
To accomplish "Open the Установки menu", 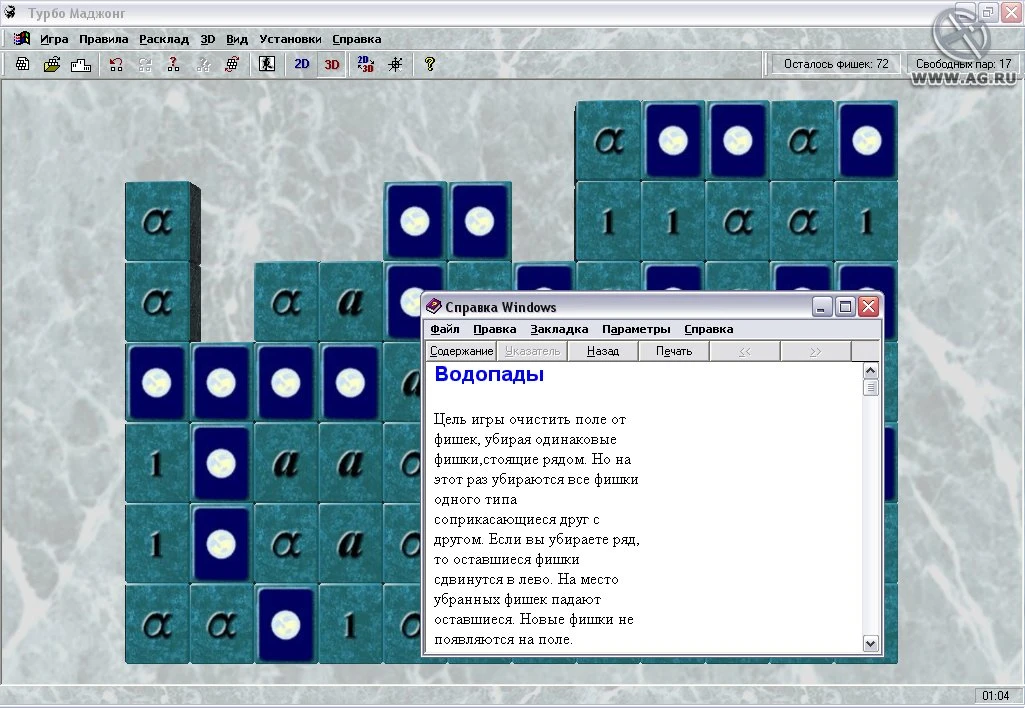I will click(x=290, y=39).
